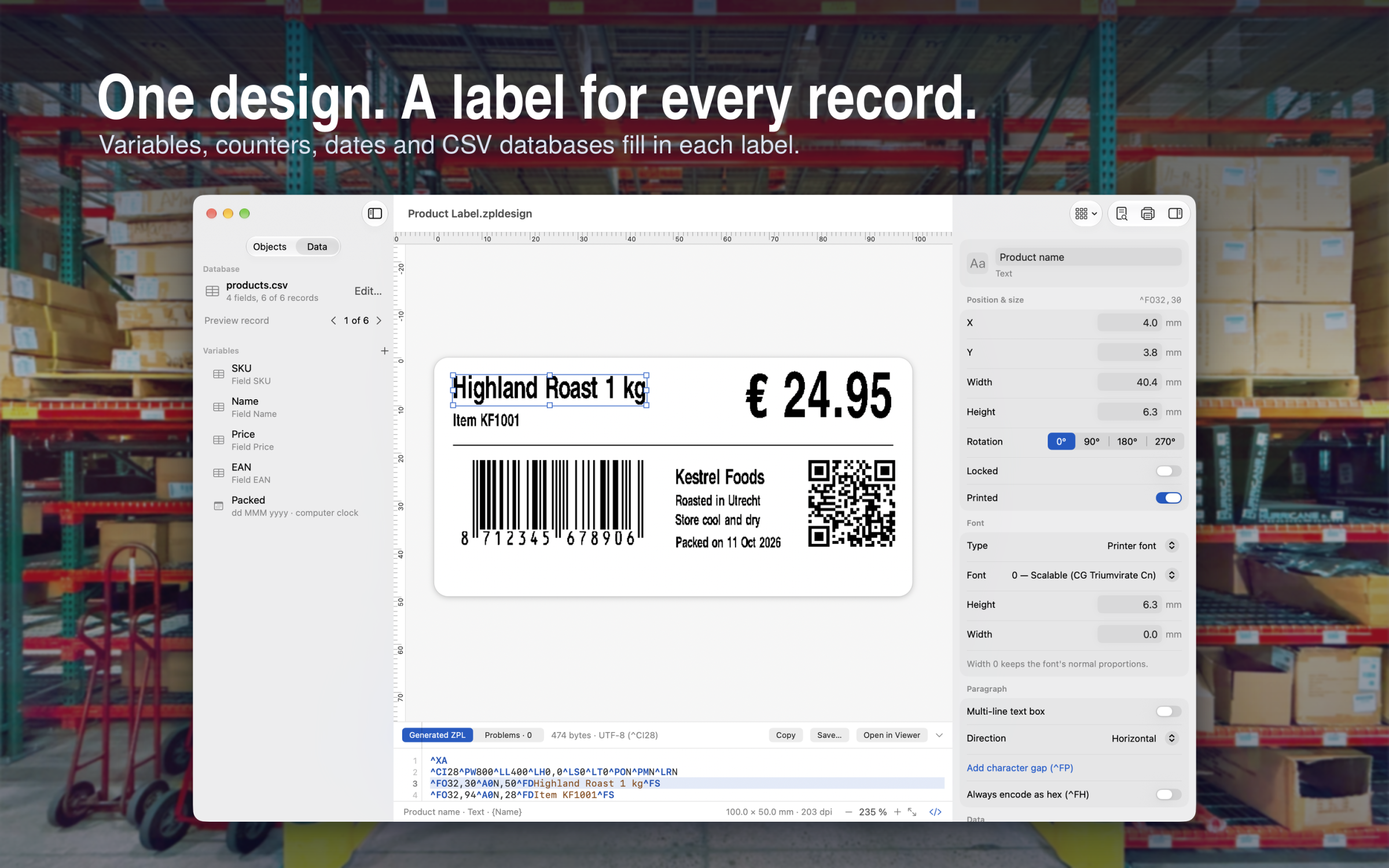Go to next preview record
The image size is (1389, 868).
click(379, 321)
